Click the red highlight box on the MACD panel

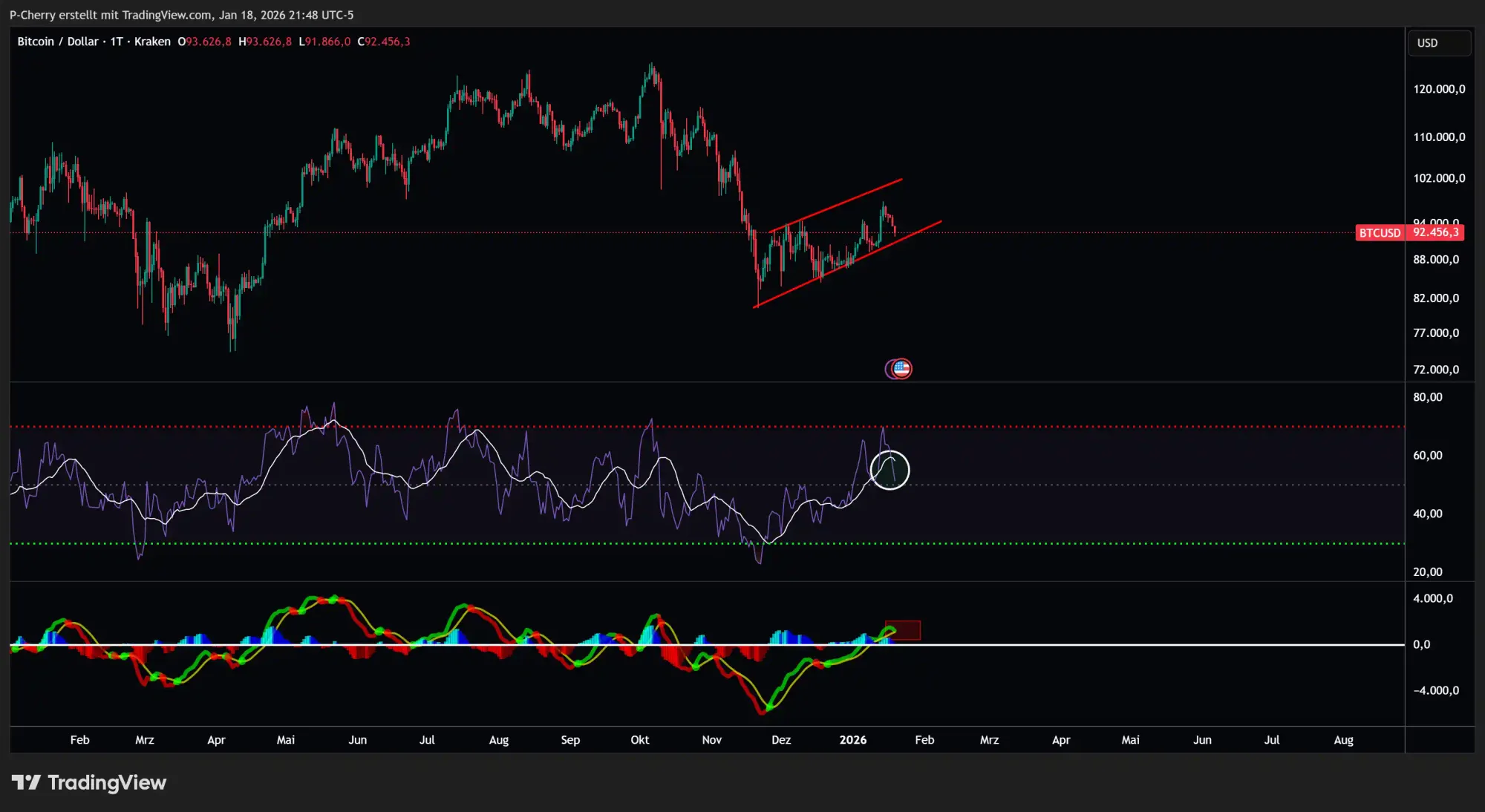(901, 629)
